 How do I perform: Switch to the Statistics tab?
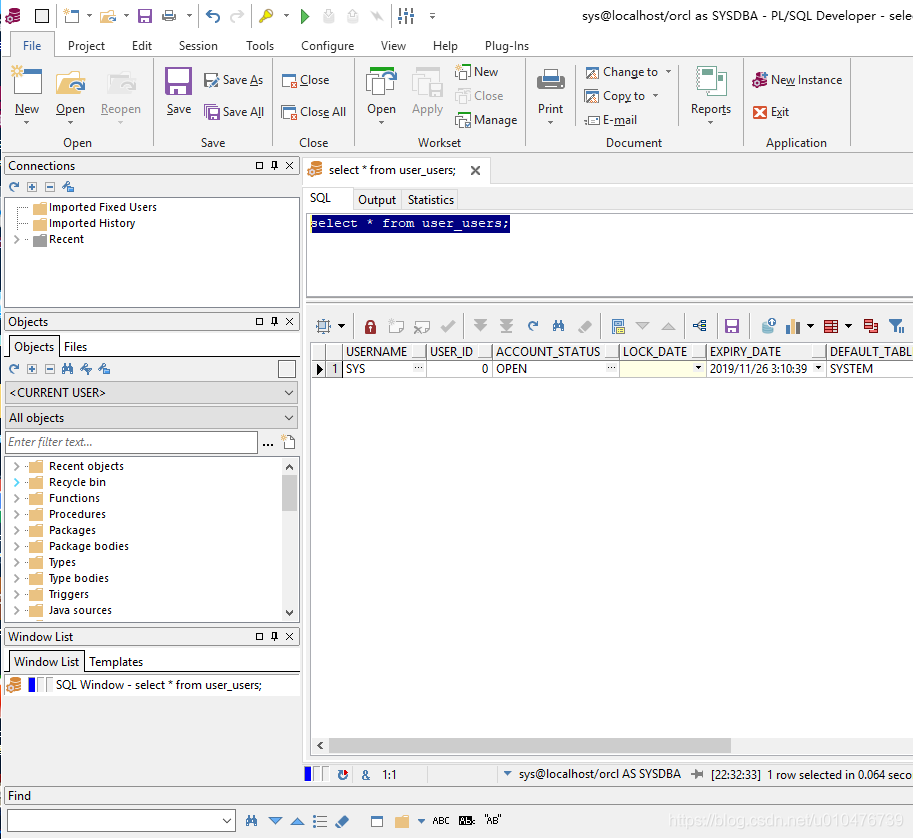[430, 200]
